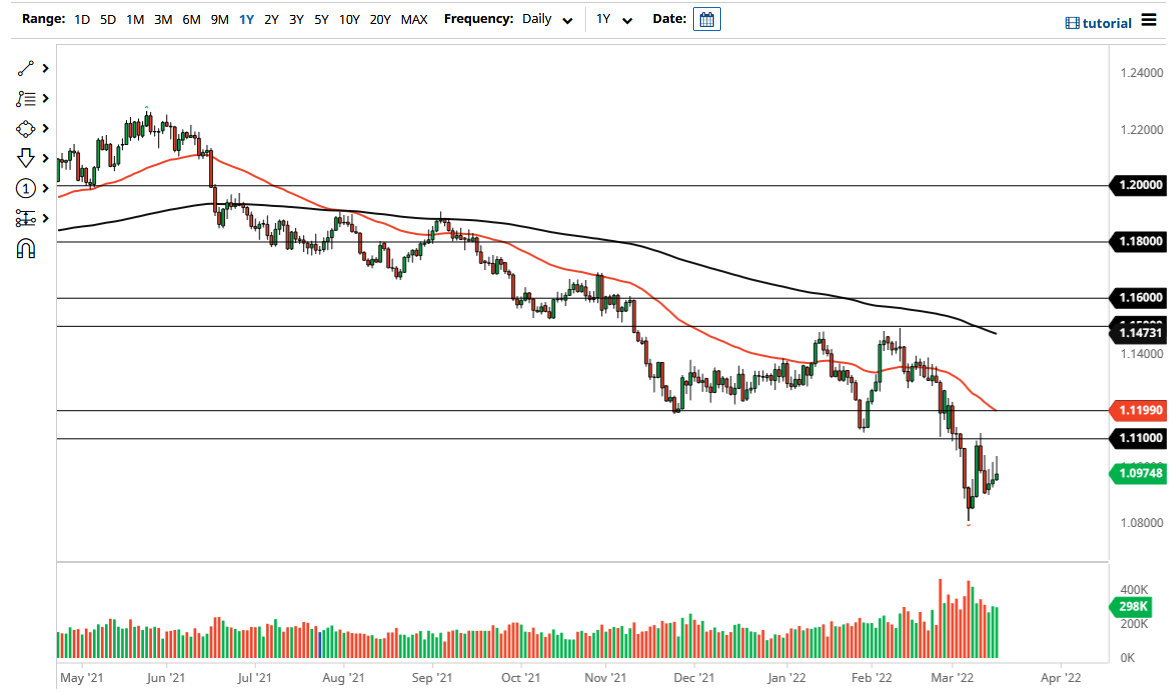
Task: Click the 298K volume label
Action: [1133, 607]
